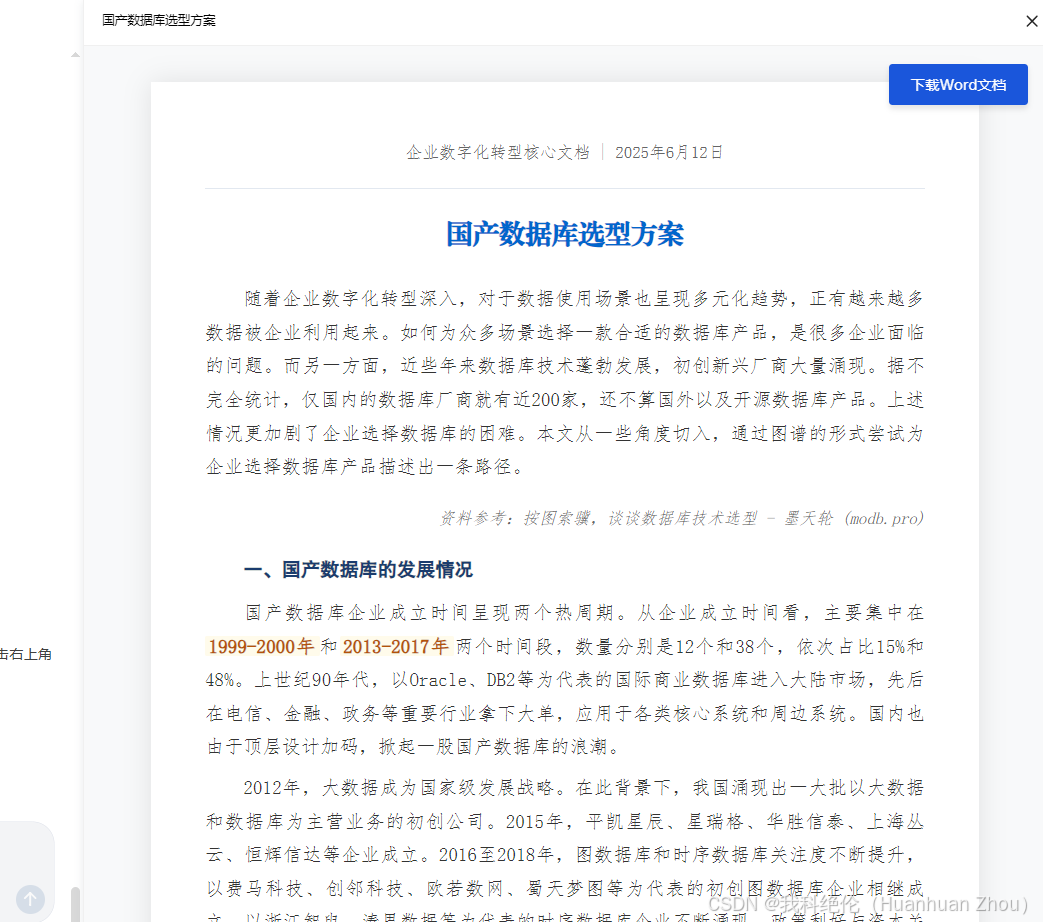Click the highlighted text 2013-2017年

click(x=396, y=646)
